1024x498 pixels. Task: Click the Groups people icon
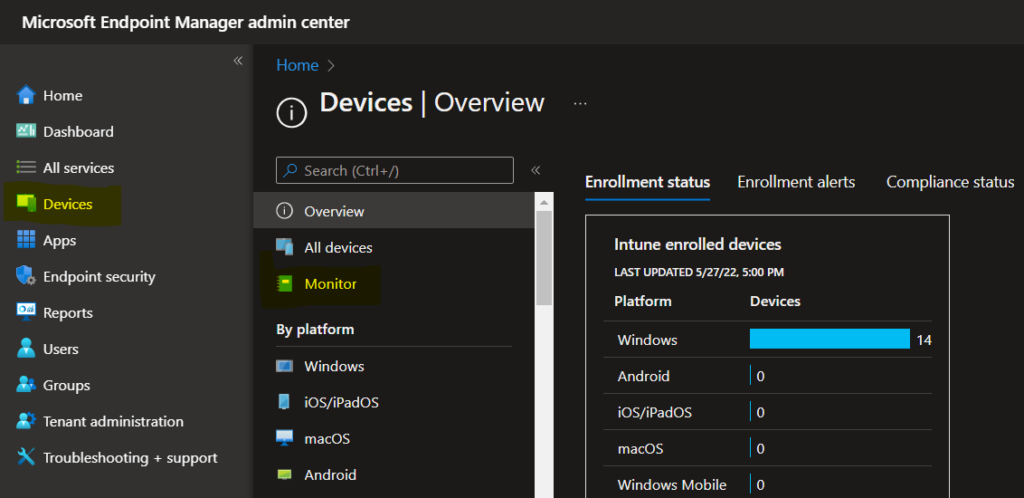pos(25,385)
